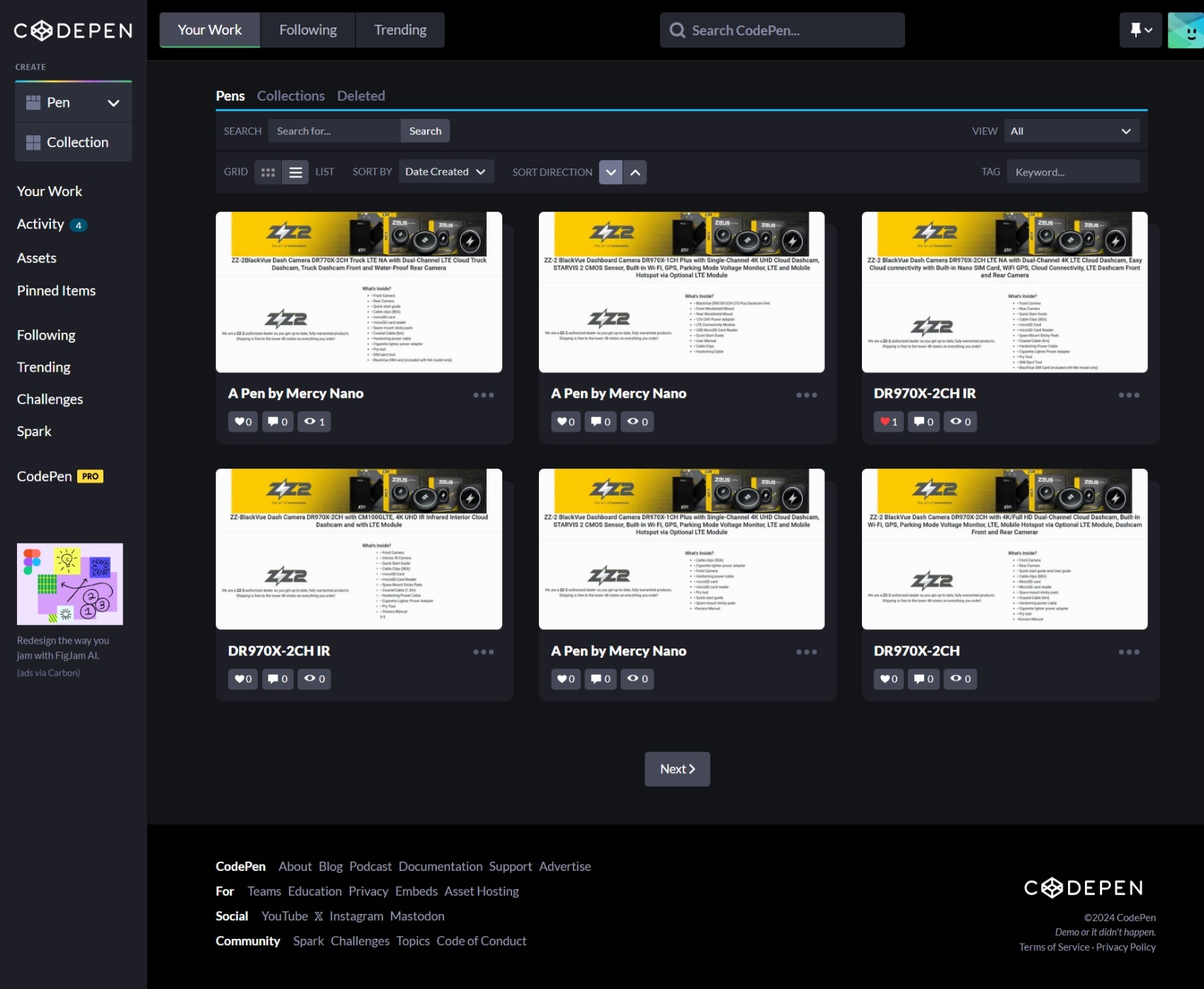This screenshot has width=1204, height=989.
Task: Open Code of Conduct footer link
Action: [x=482, y=941]
